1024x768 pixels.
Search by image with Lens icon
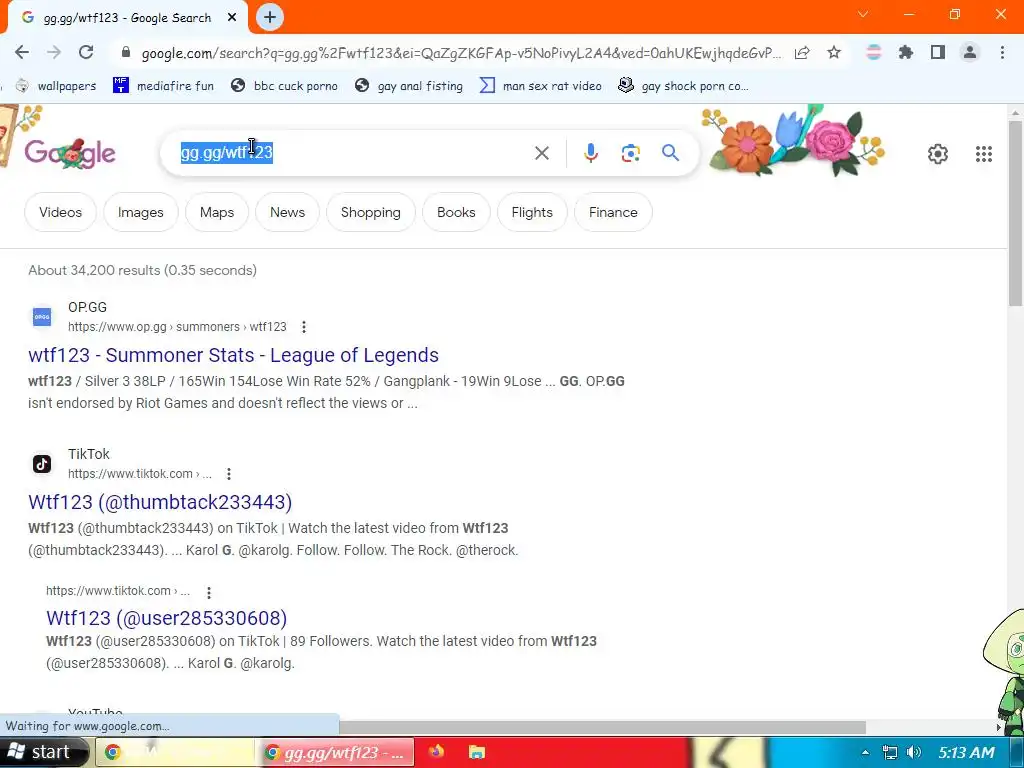click(630, 153)
